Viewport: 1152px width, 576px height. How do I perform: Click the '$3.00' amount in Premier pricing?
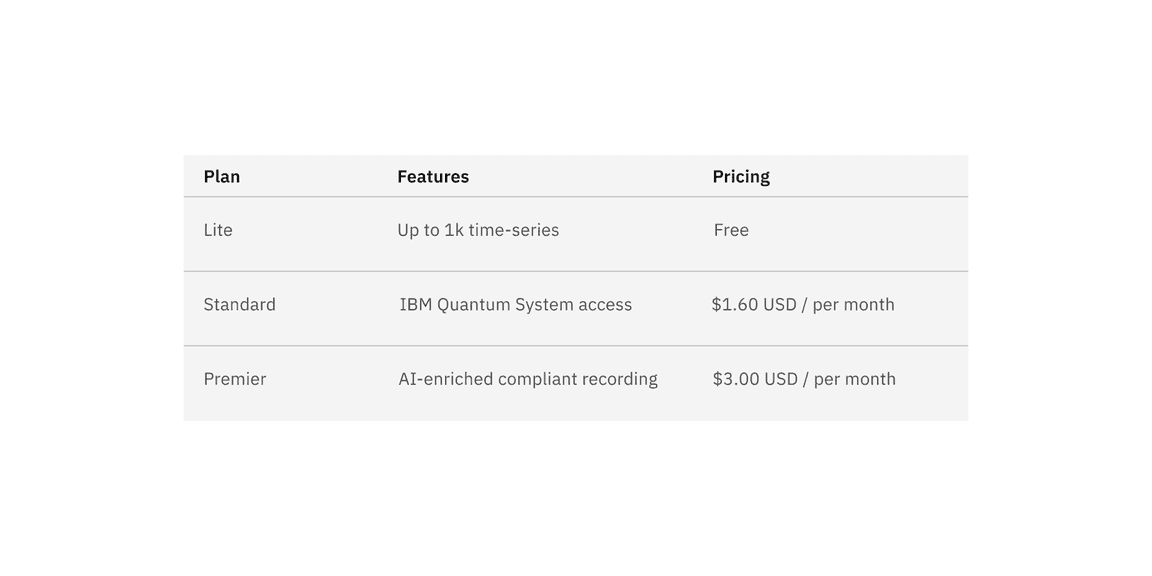coord(736,379)
